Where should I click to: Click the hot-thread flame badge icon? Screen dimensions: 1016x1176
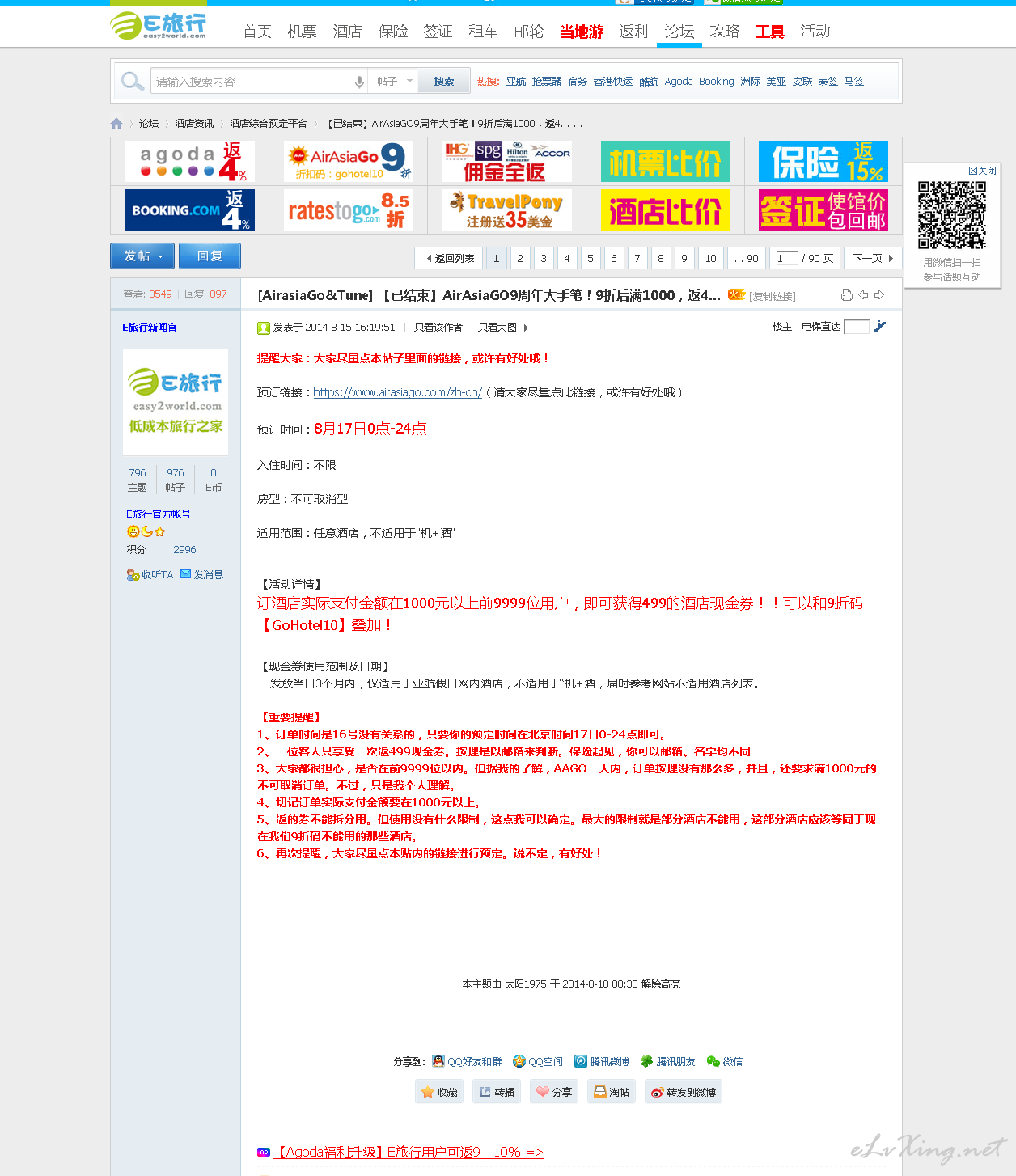[x=736, y=294]
